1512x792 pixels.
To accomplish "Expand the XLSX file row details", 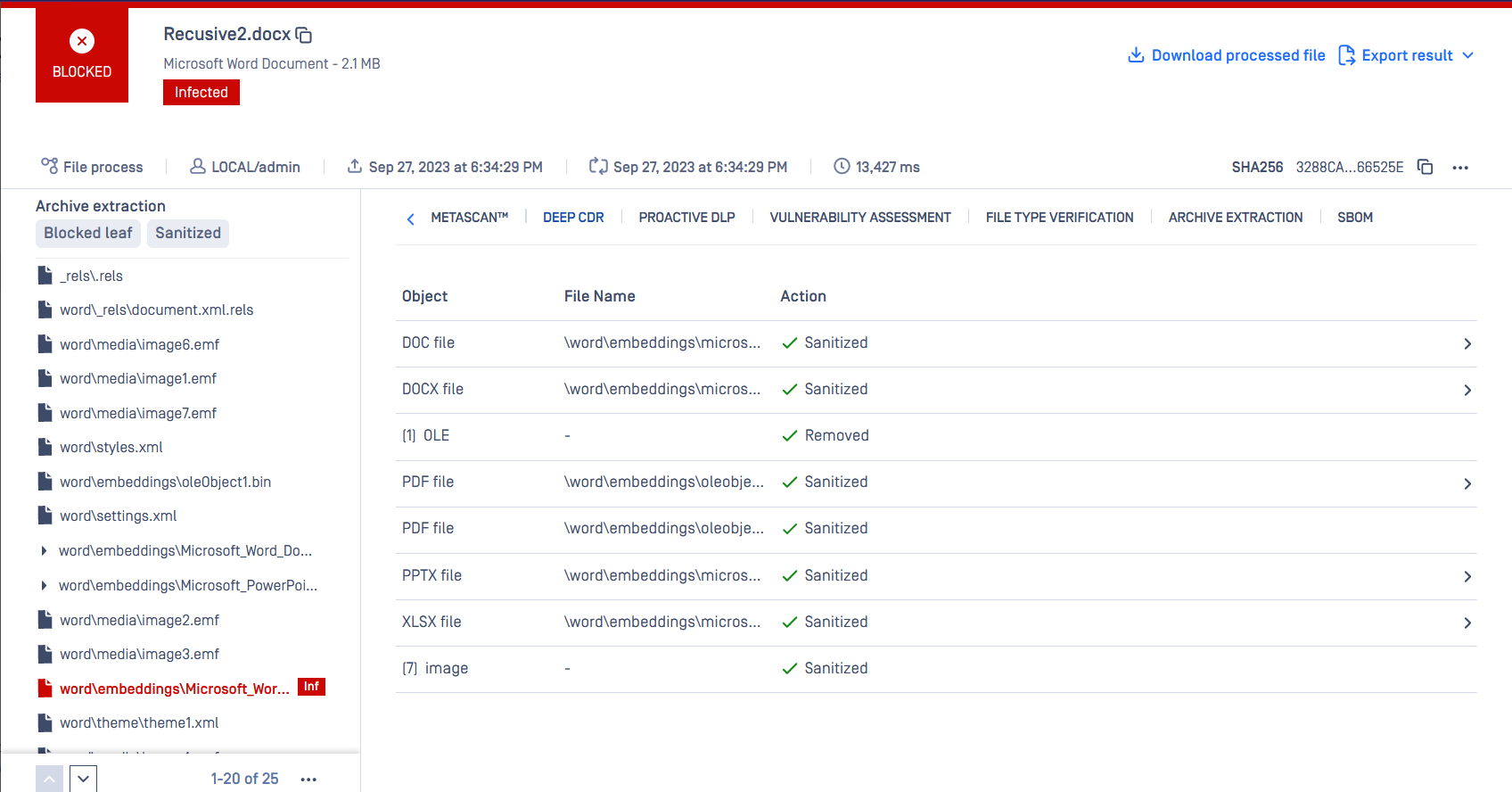I will pyautogui.click(x=1467, y=623).
